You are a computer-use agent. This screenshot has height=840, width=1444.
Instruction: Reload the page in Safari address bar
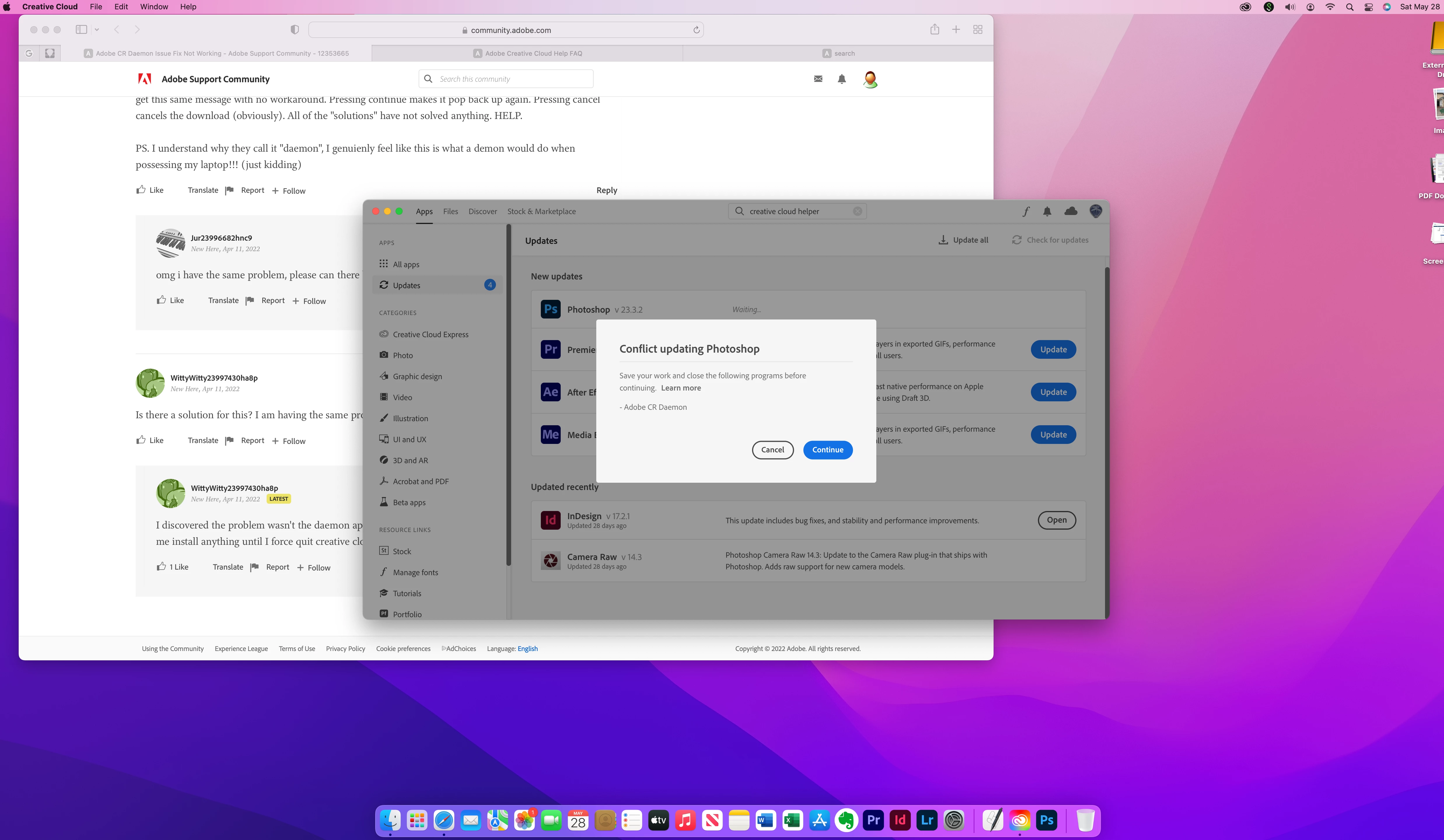[696, 30]
